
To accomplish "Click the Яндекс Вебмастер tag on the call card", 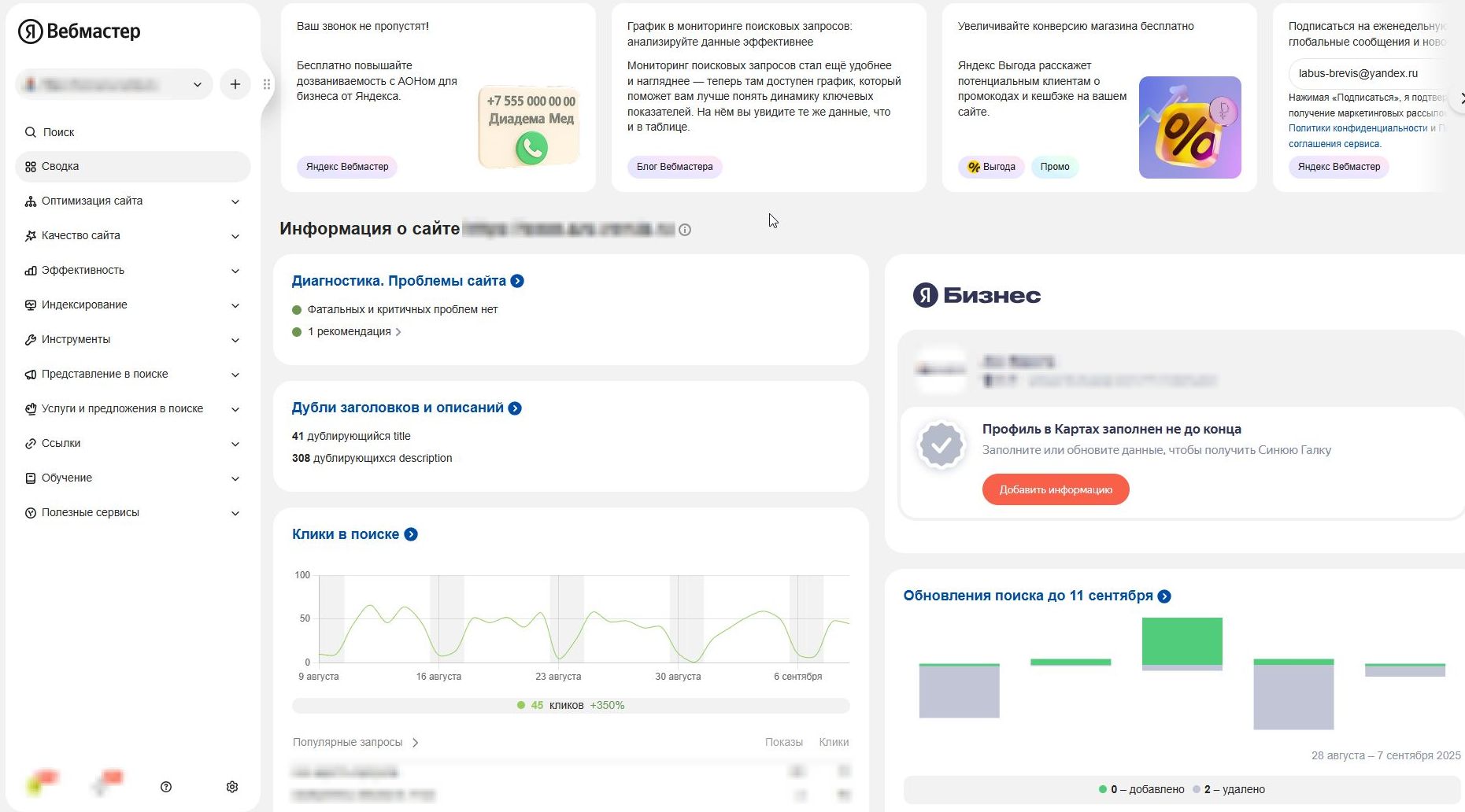I will (347, 167).
